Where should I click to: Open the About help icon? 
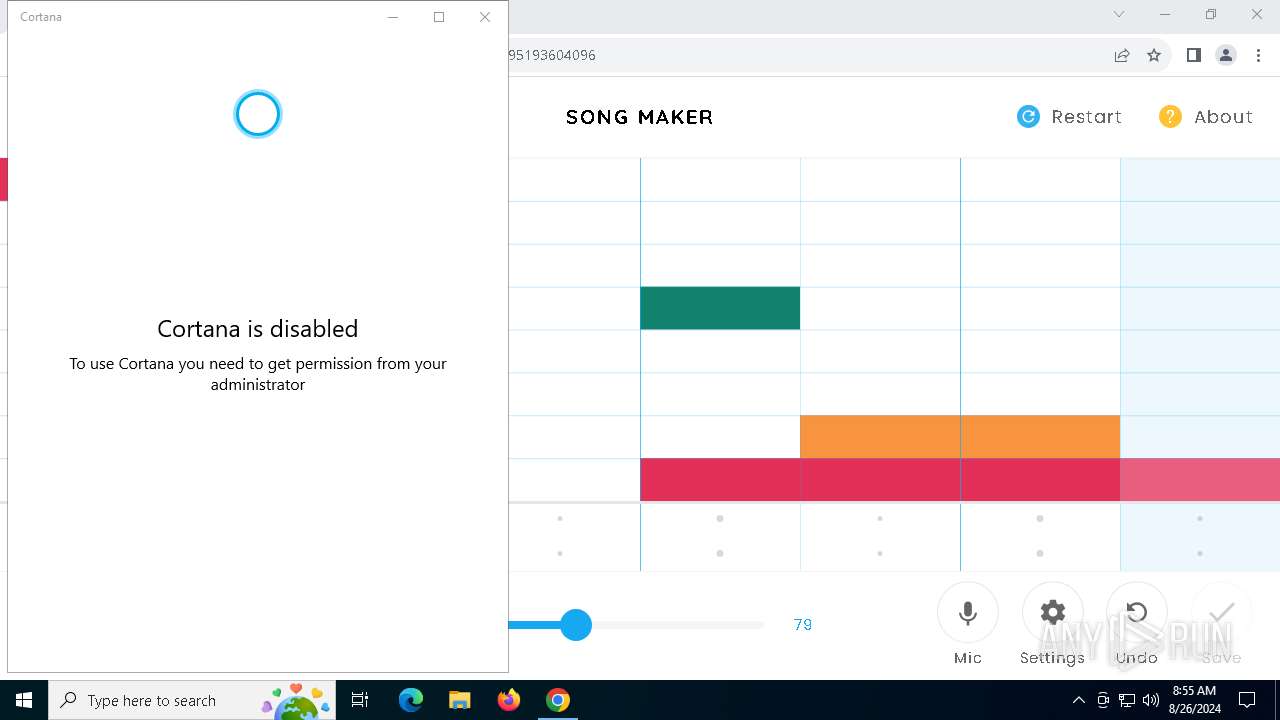click(1170, 117)
